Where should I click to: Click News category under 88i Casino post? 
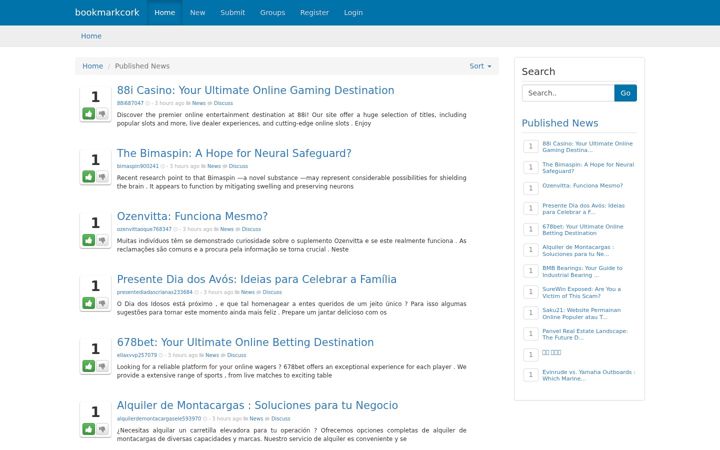coord(198,103)
